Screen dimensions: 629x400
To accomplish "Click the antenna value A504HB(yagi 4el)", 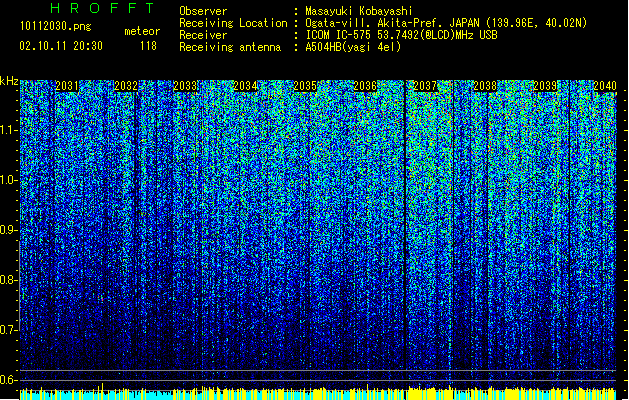I will [x=353, y=47].
